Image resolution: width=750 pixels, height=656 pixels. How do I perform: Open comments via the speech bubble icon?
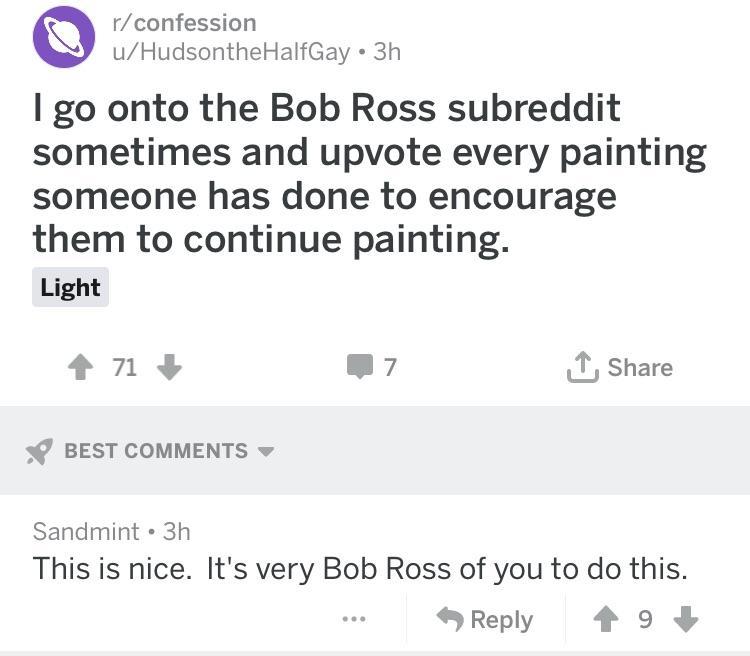[359, 368]
